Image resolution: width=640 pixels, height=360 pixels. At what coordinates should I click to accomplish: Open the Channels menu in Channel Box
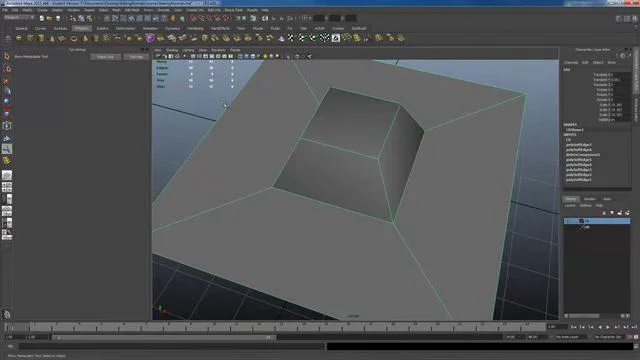571,62
